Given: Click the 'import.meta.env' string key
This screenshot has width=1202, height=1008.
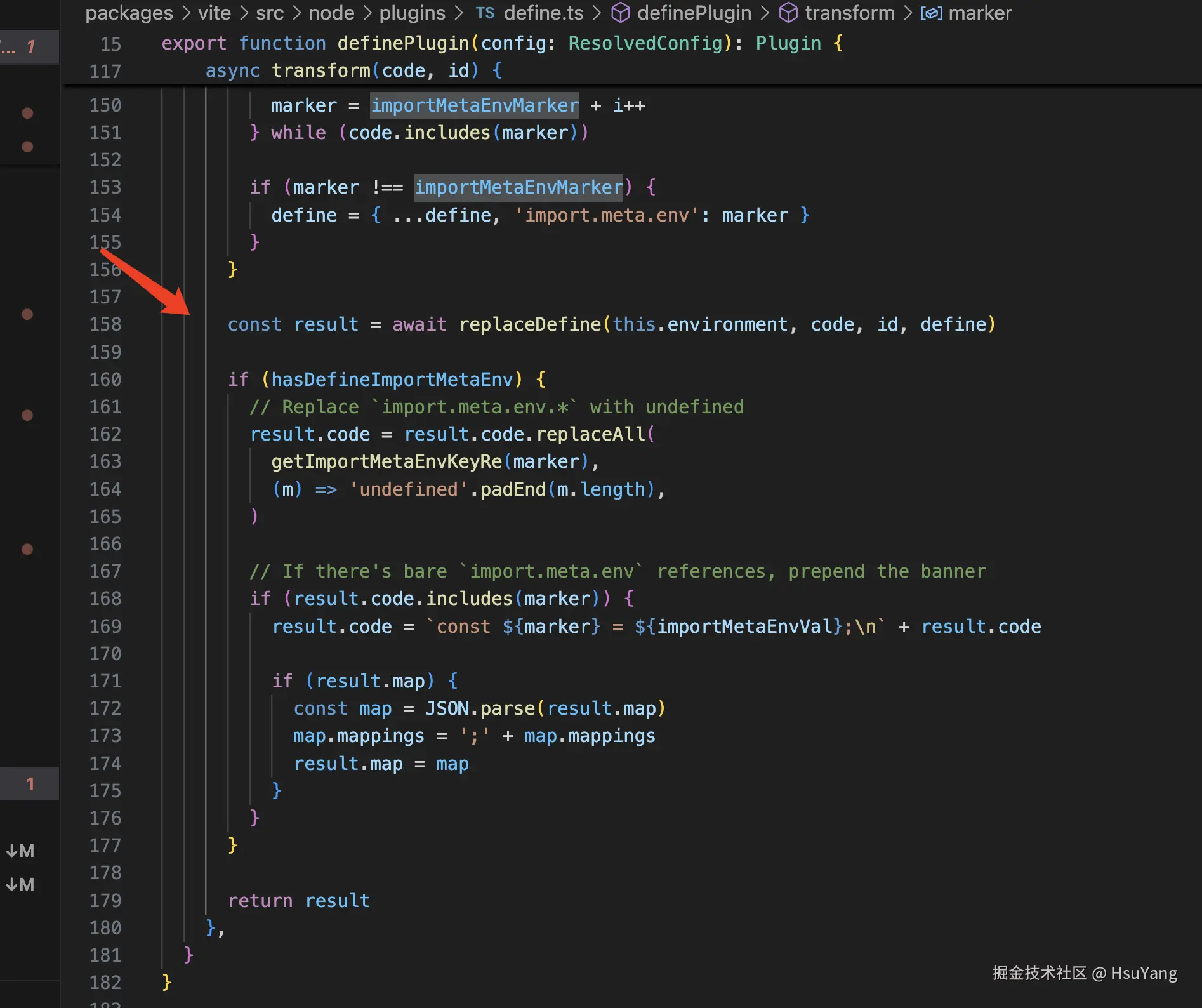Looking at the screenshot, I should [x=607, y=215].
